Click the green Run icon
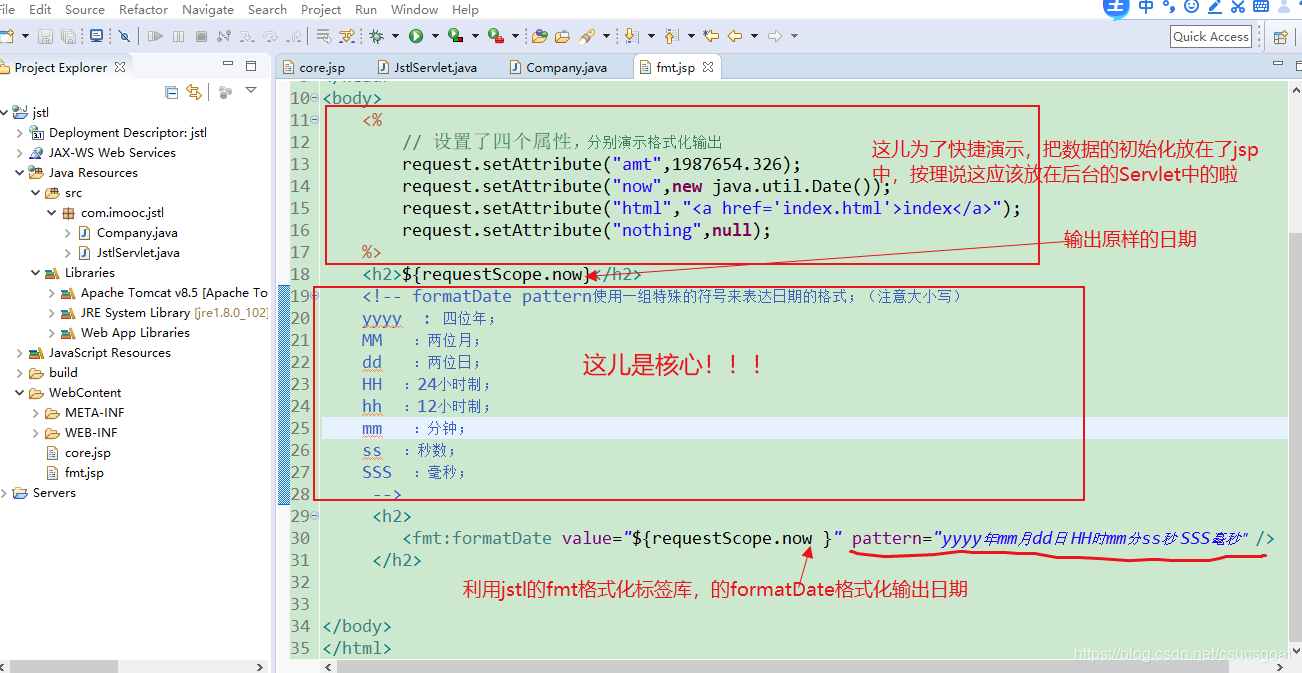This screenshot has height=673, width=1302. click(x=415, y=36)
